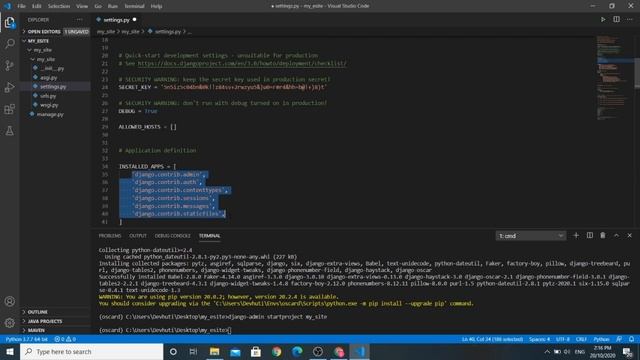Open Google Chrome from taskbar
The image size is (640, 360).
[276, 351]
